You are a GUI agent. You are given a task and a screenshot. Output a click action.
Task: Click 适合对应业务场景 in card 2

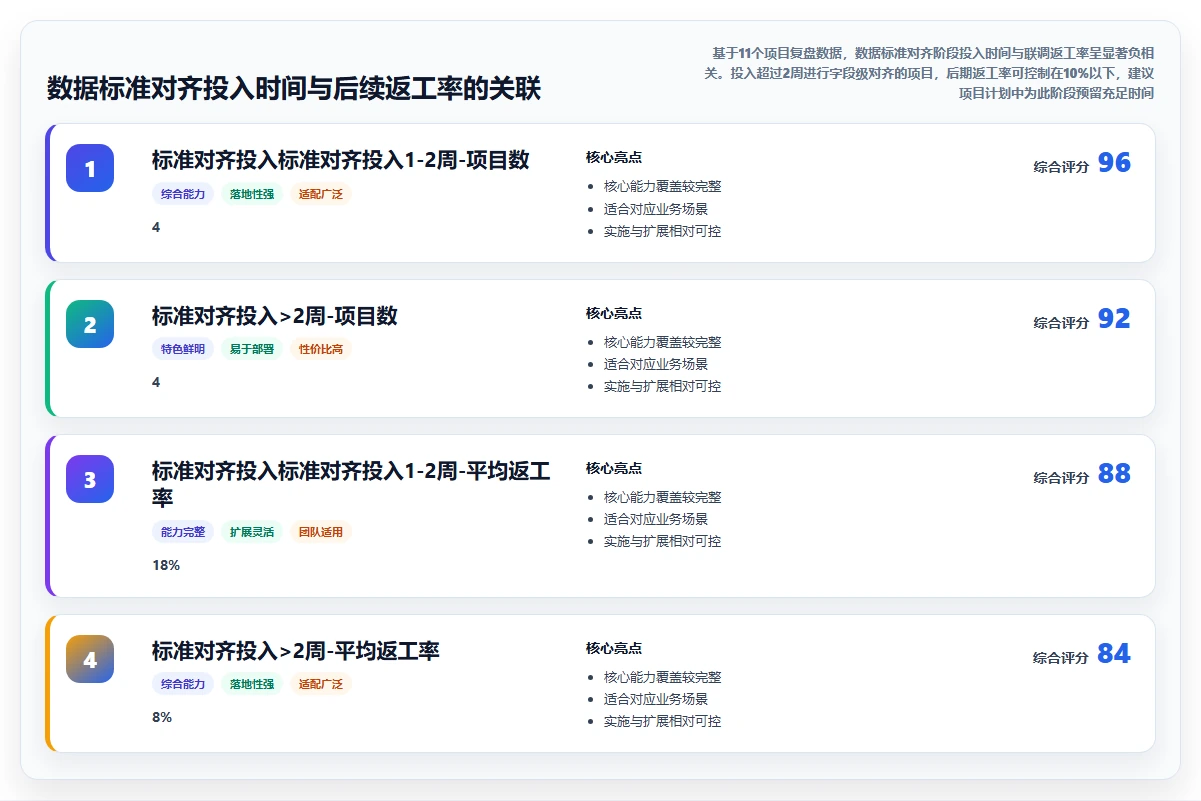pyautogui.click(x=656, y=364)
